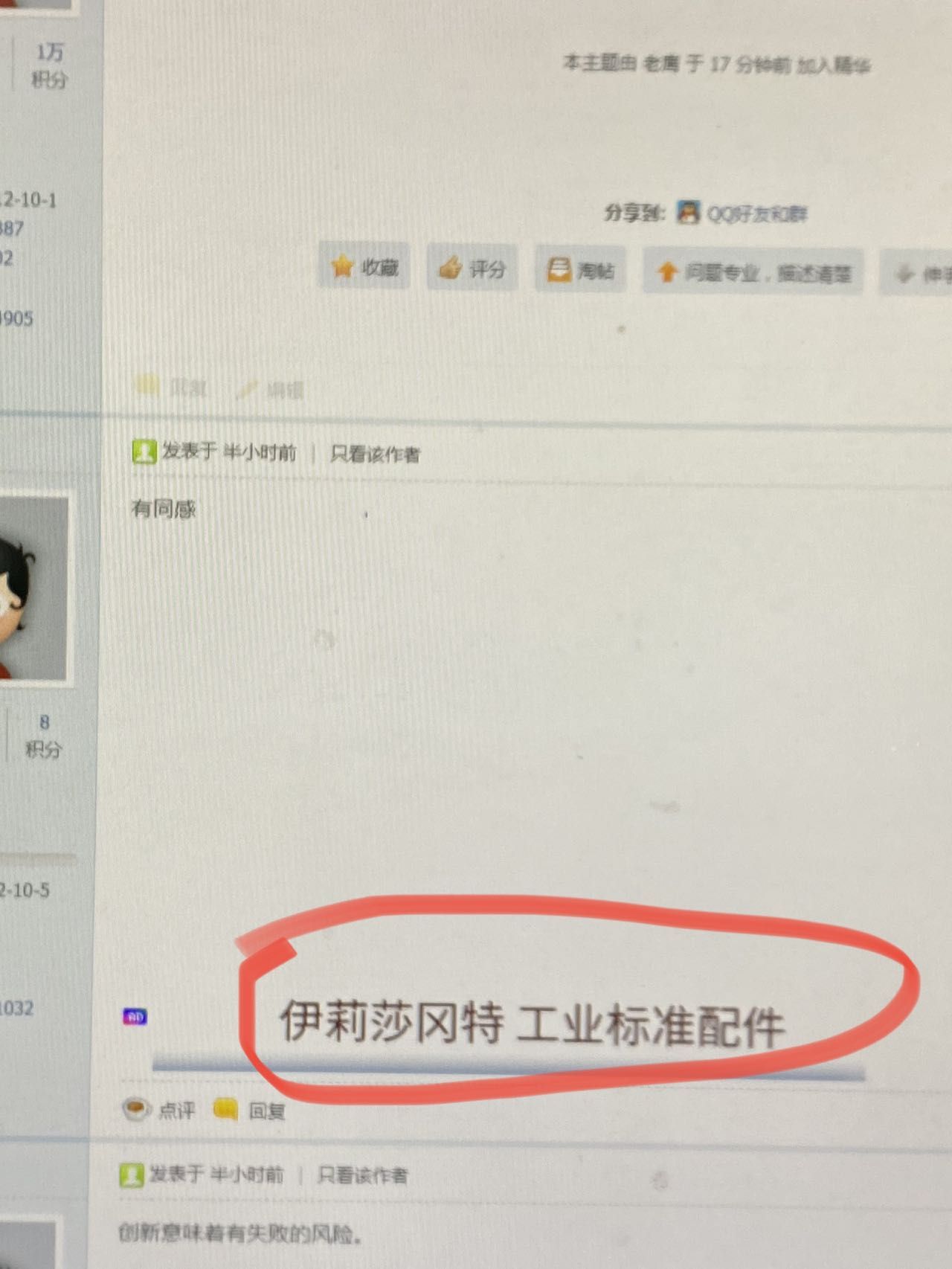This screenshot has width=952, height=1269.
Task: Click the 1万 积分 score link
Action: click(x=49, y=65)
